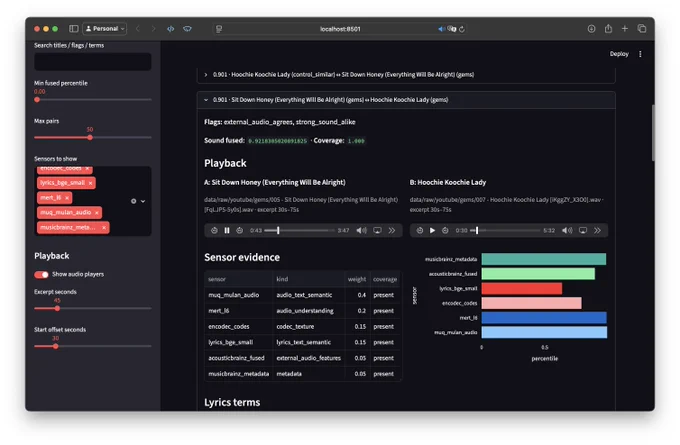Screen dimensions: 680x445
Task: Click the localhost:8501 address field
Action: pos(340,29)
